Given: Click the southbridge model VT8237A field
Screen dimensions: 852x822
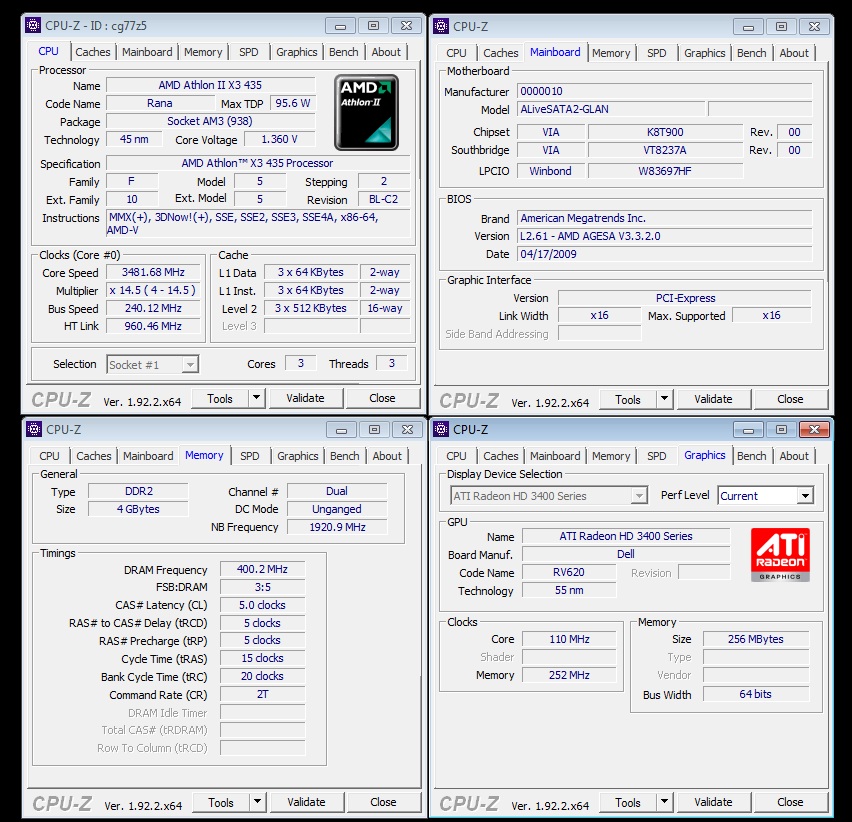Looking at the screenshot, I should click(665, 150).
